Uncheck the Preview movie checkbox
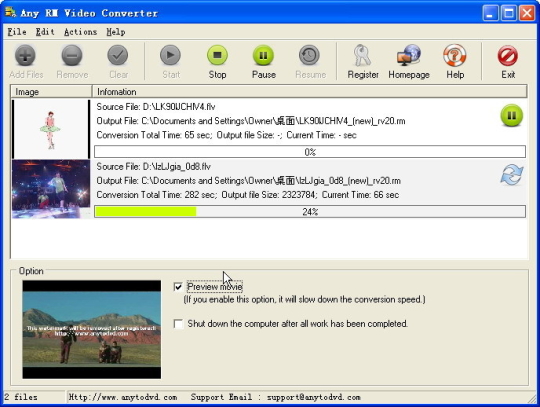Image resolution: width=540 pixels, height=407 pixels. click(178, 286)
